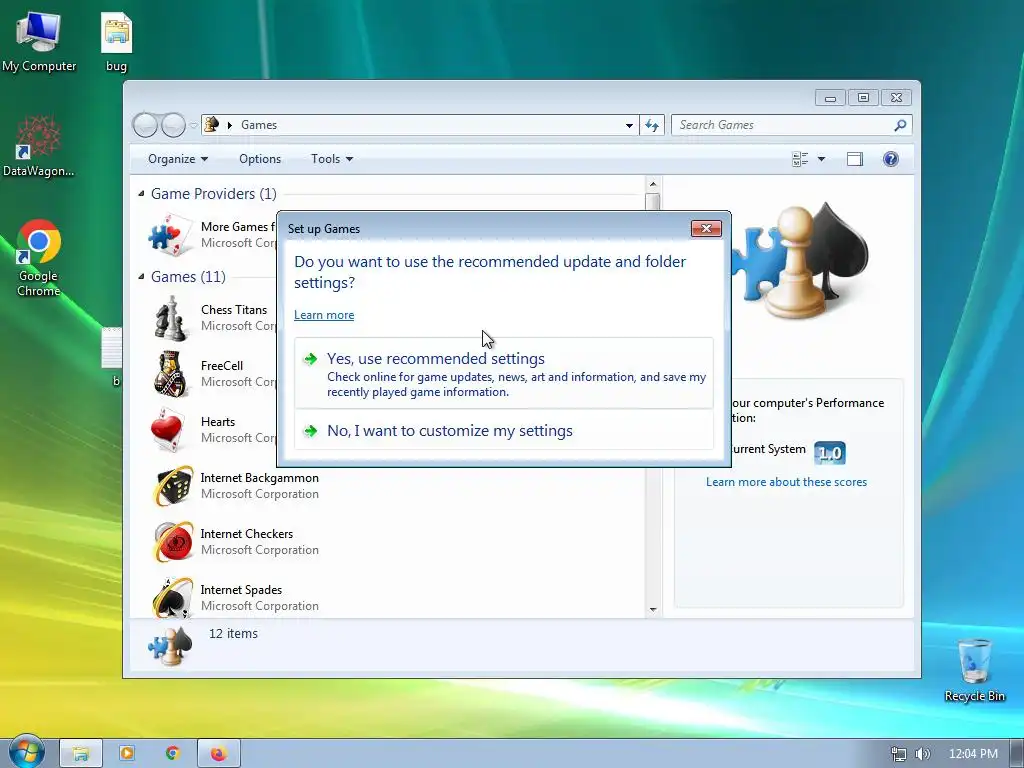The width and height of the screenshot is (1024, 768).
Task: Open Firefox from the taskbar
Action: tap(219, 754)
